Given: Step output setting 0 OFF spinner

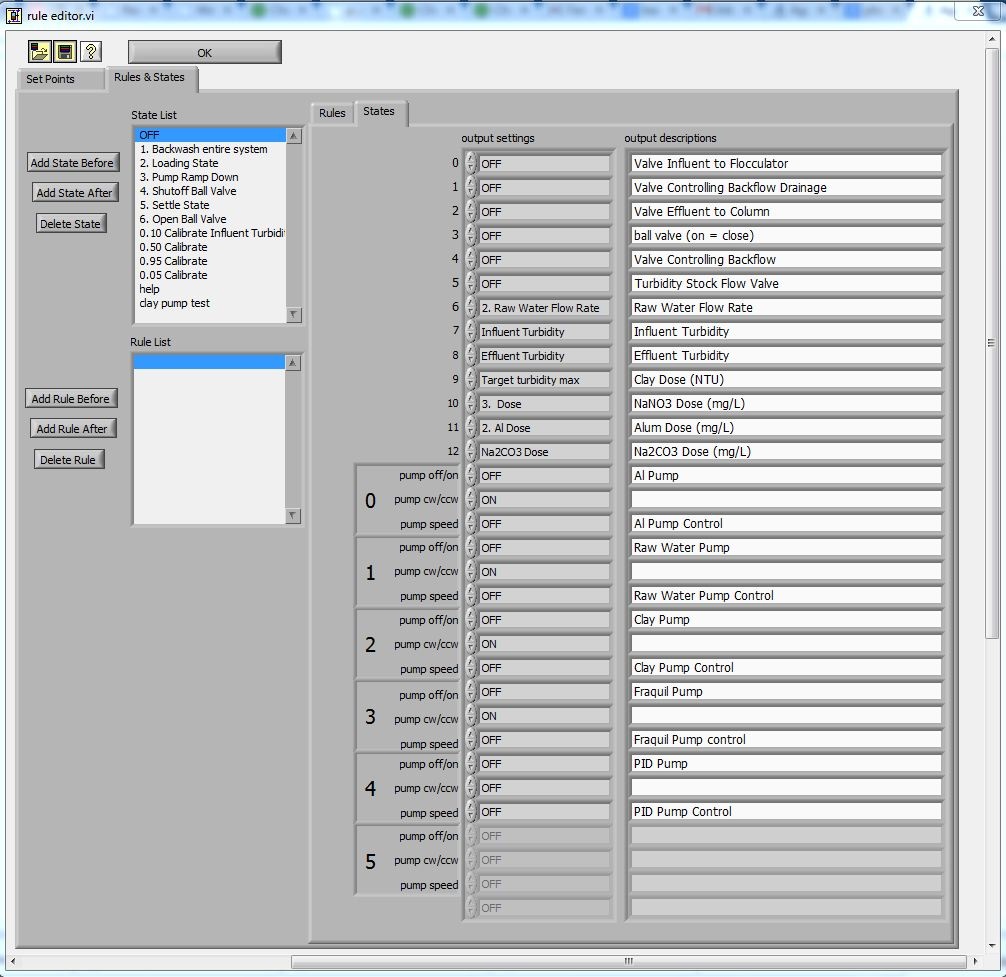Looking at the screenshot, I should [x=471, y=164].
